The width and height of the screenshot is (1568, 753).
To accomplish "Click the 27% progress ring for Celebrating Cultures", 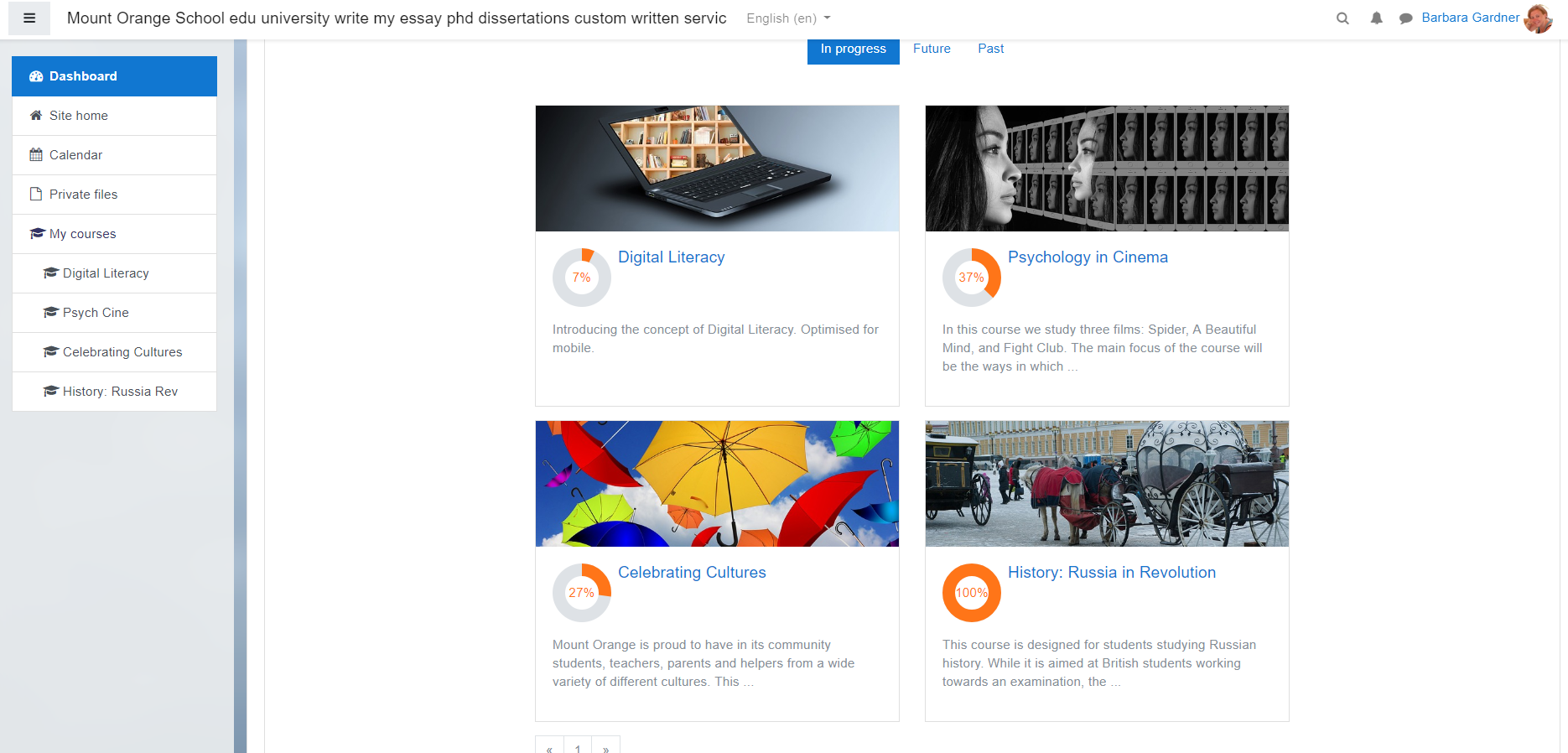I will pos(582,593).
